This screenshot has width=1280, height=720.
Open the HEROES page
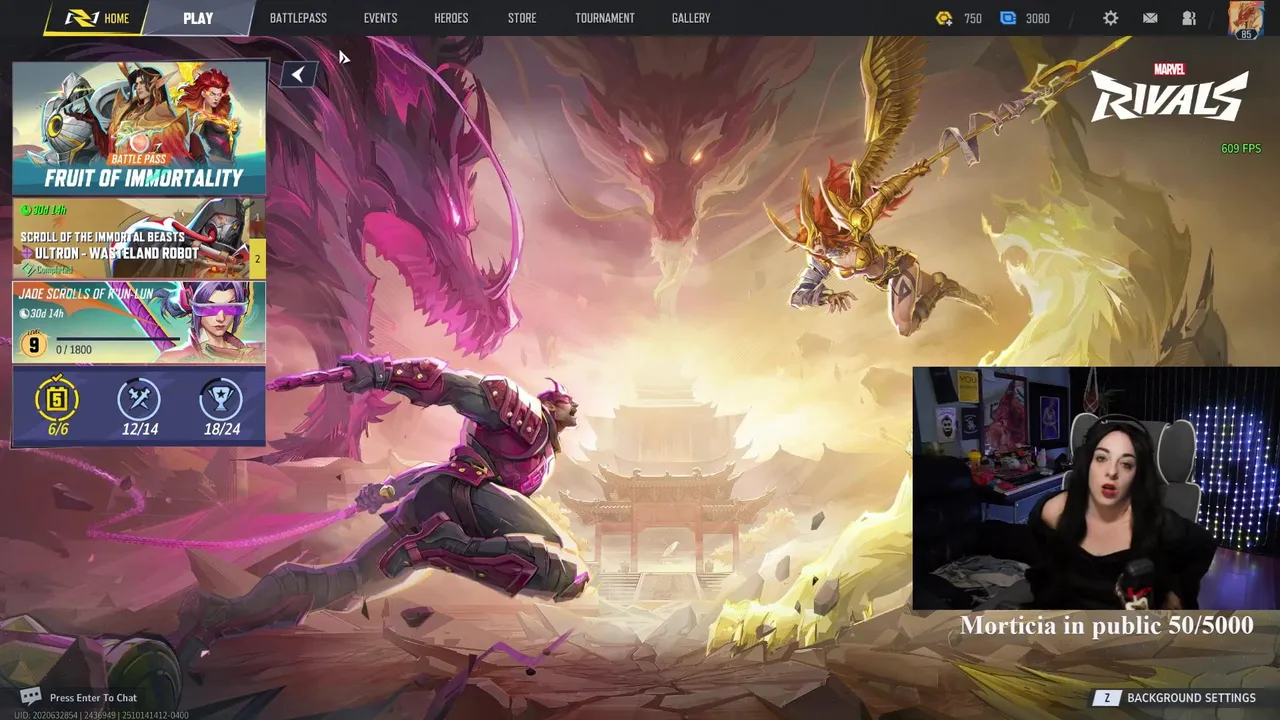451,18
